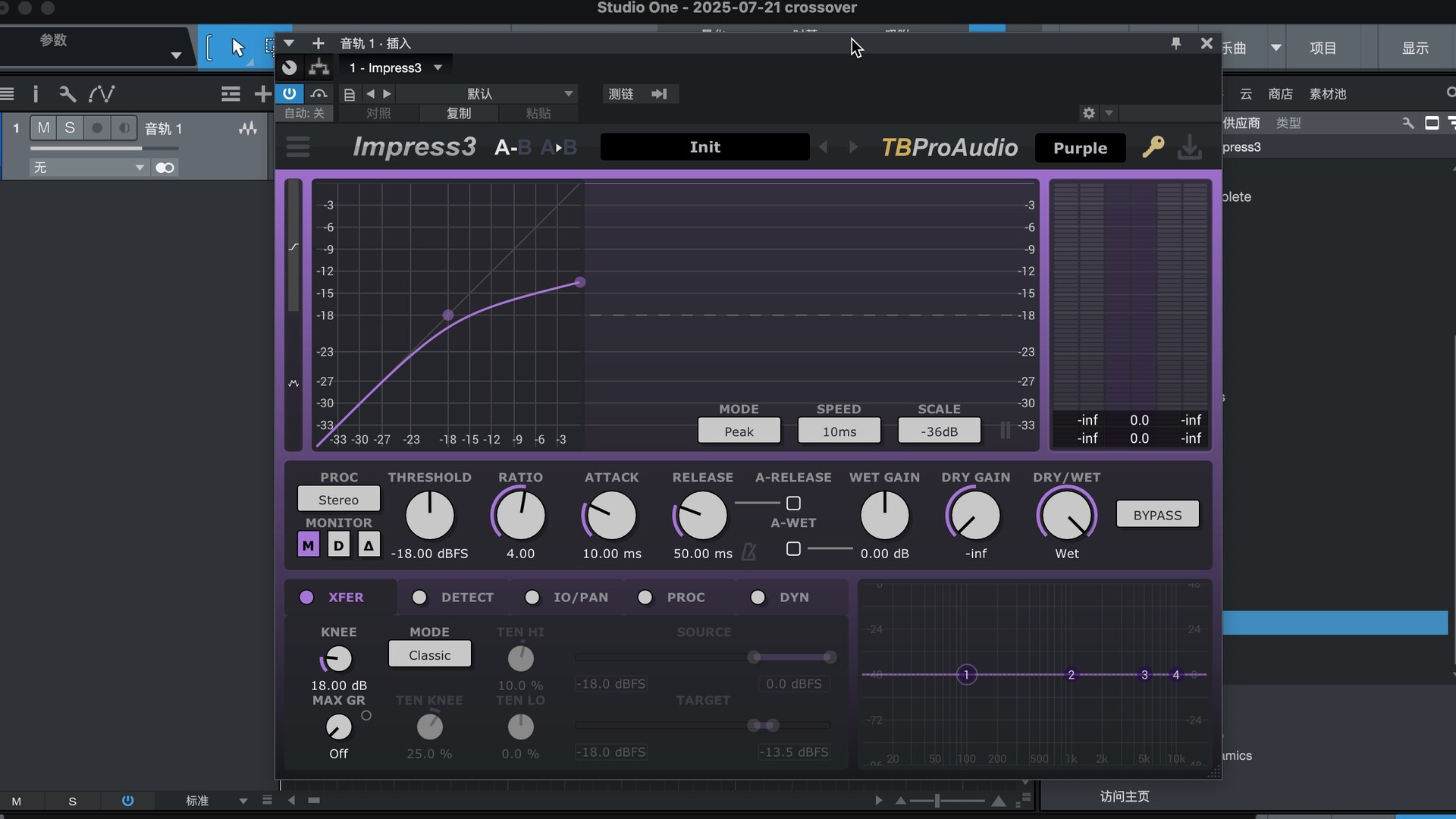
Task: Go to next preset arrow
Action: (x=853, y=147)
